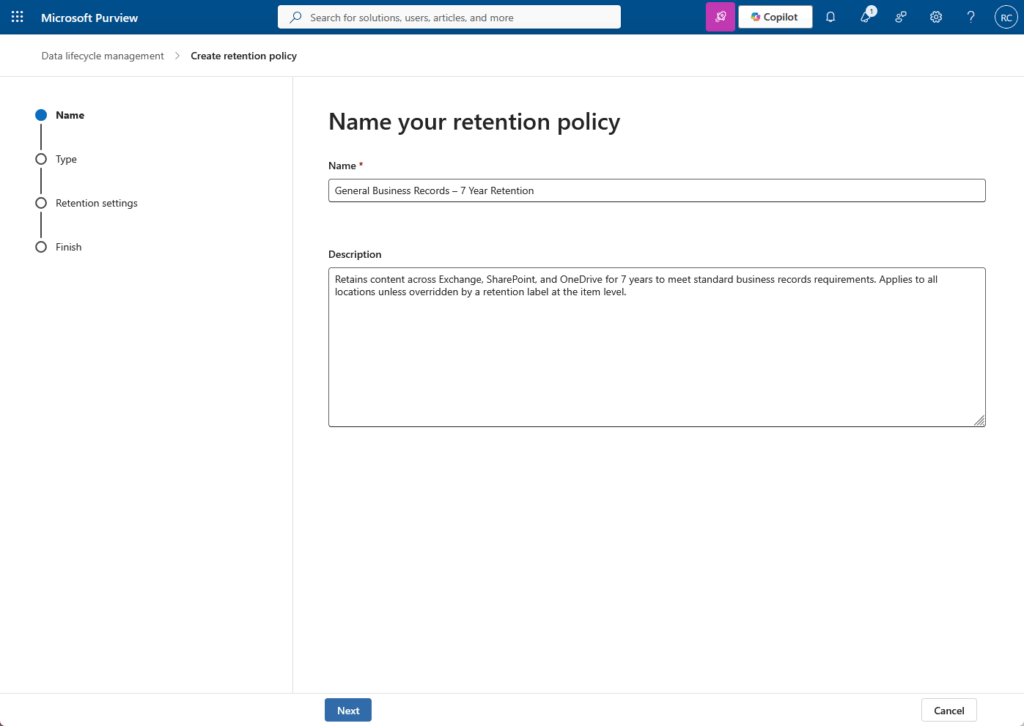Image resolution: width=1024 pixels, height=726 pixels.
Task: Select the Type wizard step
Action: pyautogui.click(x=56, y=159)
